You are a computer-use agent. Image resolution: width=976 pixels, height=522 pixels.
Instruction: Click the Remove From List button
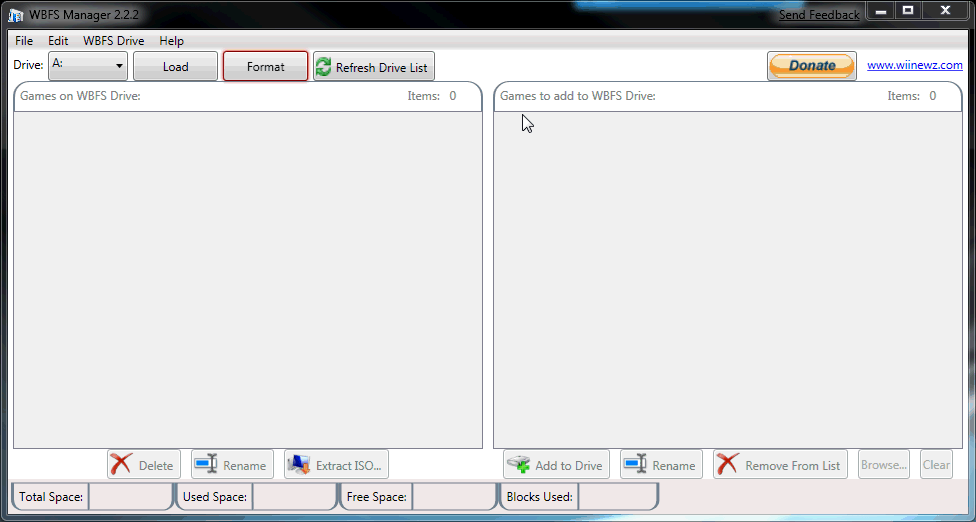click(780, 465)
